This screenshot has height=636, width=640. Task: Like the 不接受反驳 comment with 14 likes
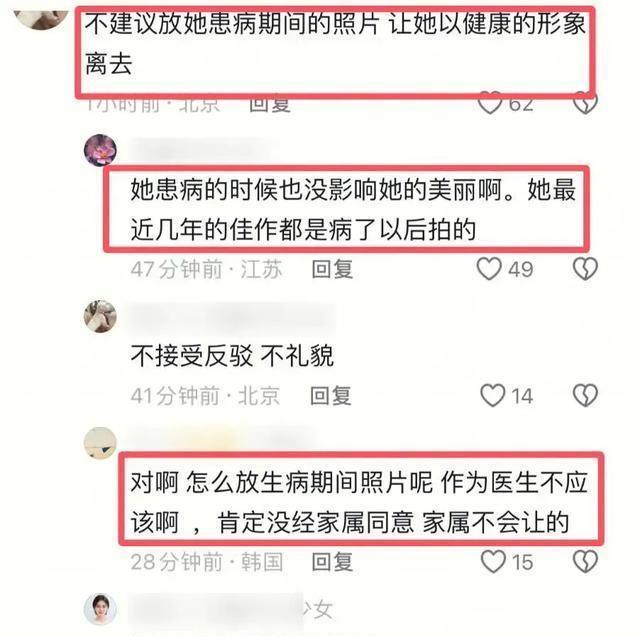[x=493, y=395]
